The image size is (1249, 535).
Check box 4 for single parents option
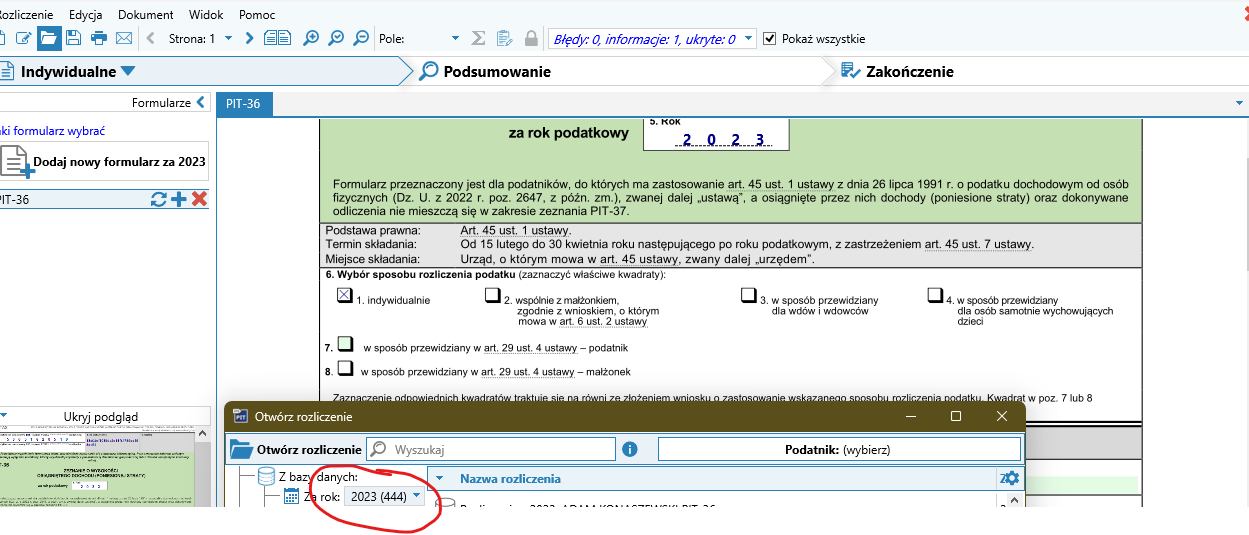[x=936, y=295]
